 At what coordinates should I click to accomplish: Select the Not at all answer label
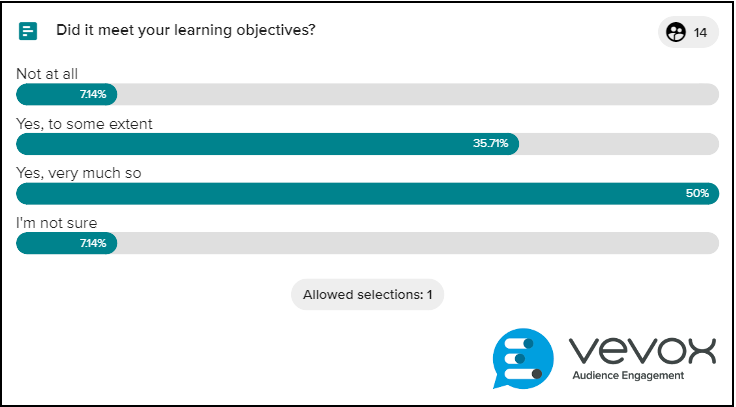coord(47,74)
